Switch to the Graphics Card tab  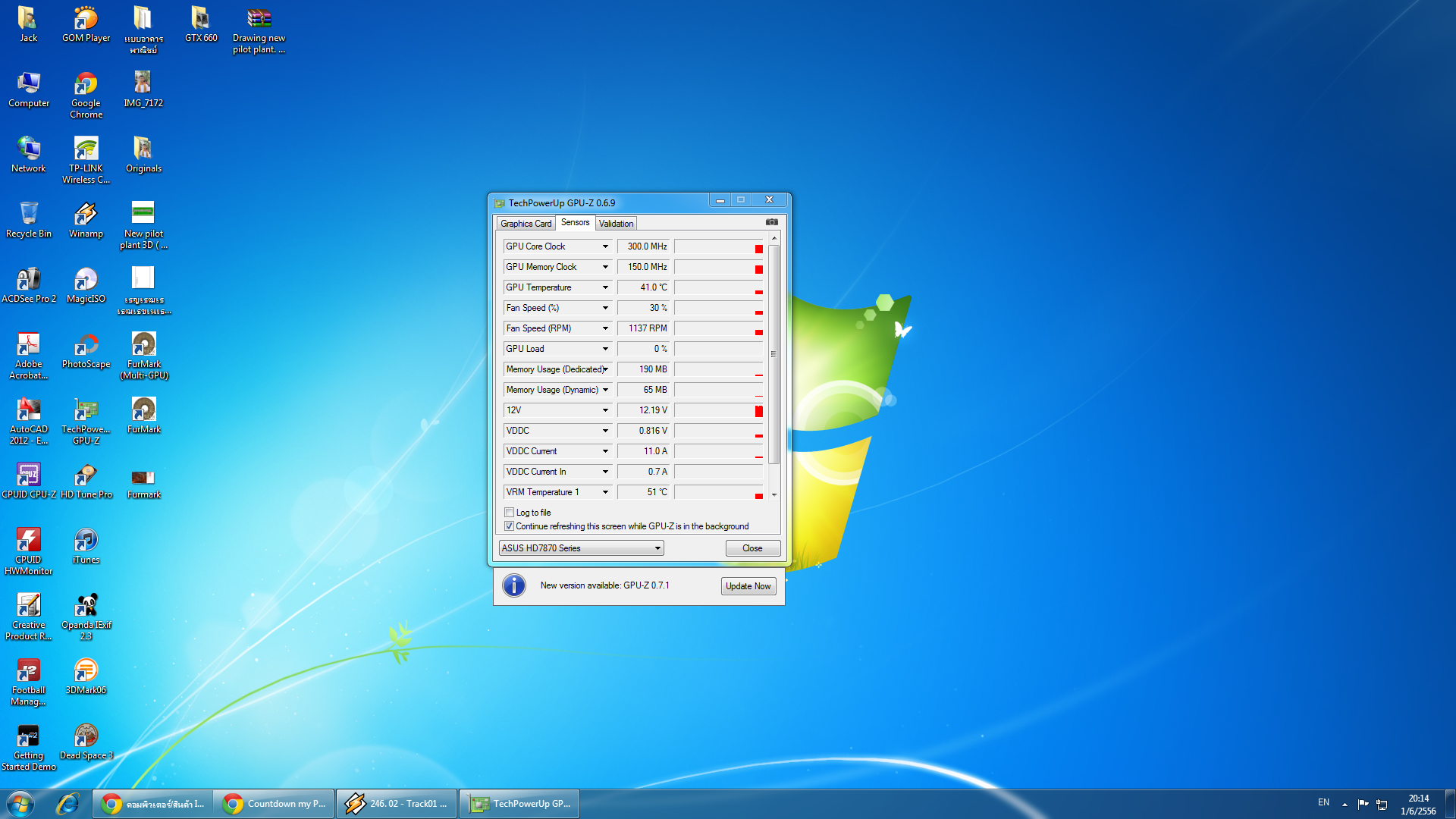click(x=526, y=224)
